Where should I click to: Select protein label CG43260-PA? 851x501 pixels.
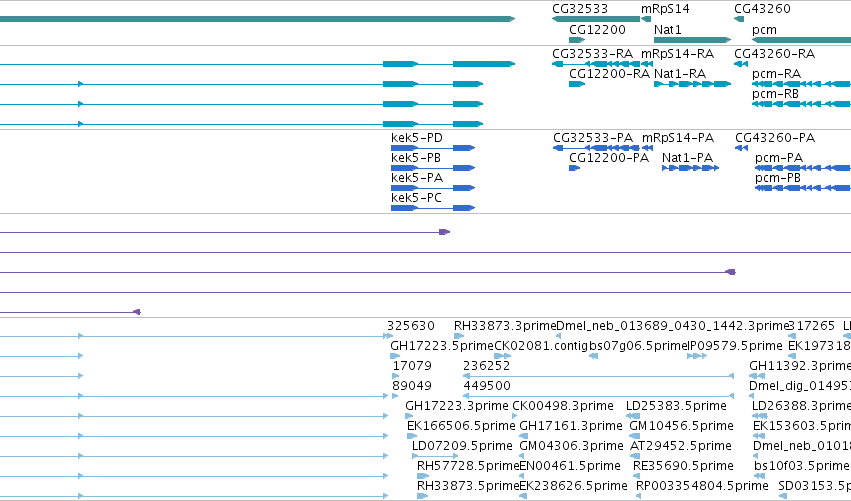pyautogui.click(x=775, y=138)
